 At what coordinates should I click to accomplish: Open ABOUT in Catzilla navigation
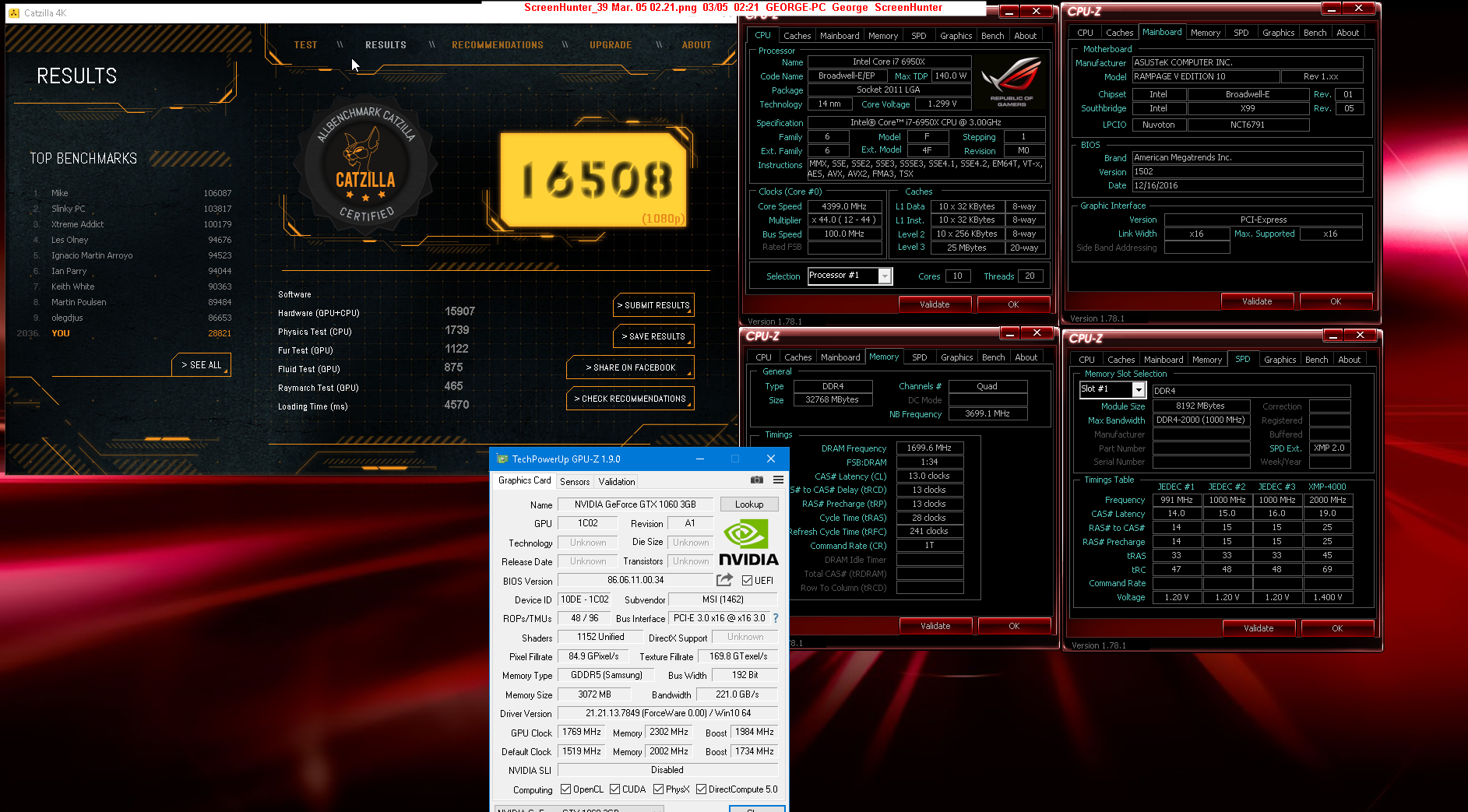click(696, 45)
